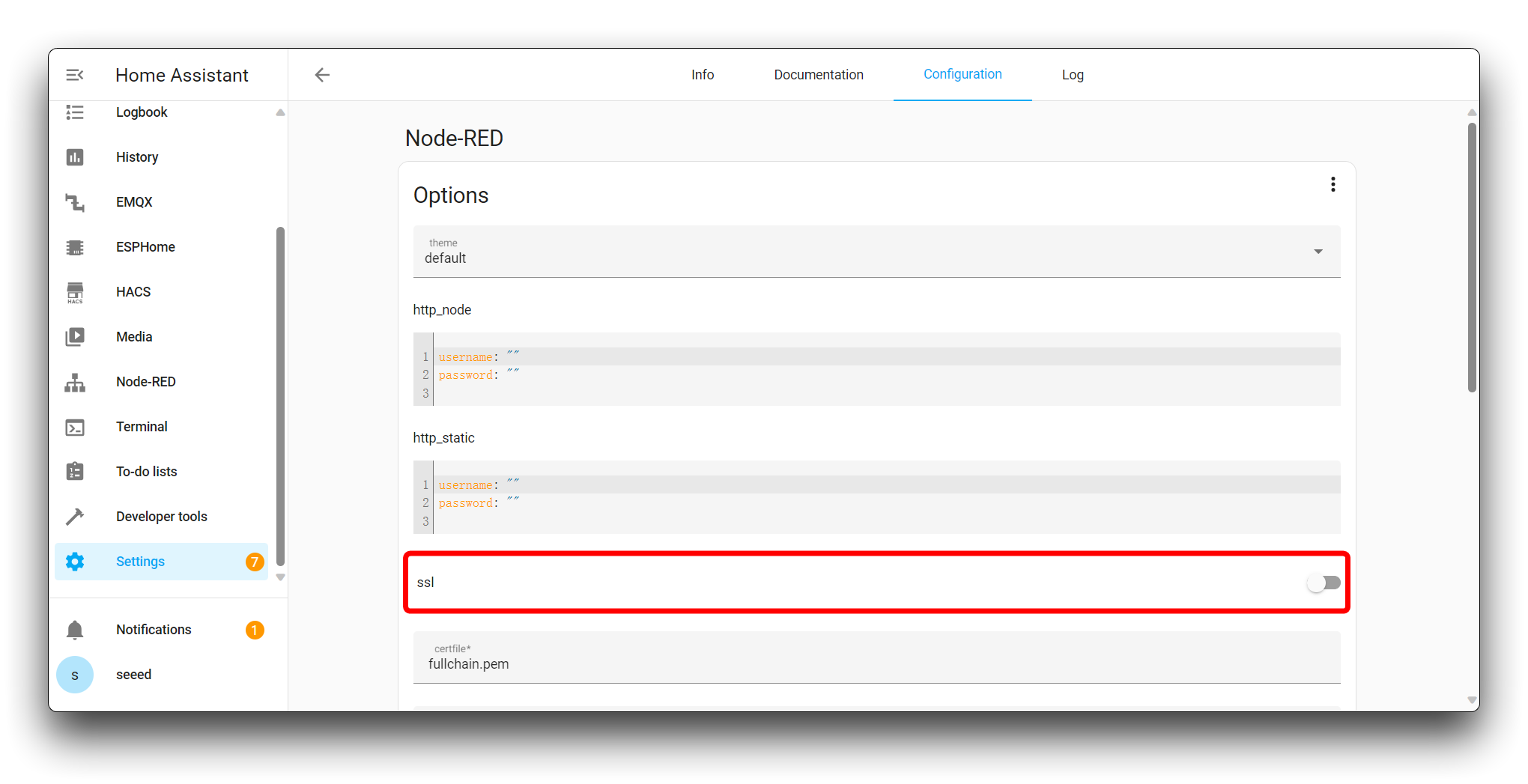Click the Notifications bell icon
The height and width of the screenshot is (784, 1528).
point(75,630)
